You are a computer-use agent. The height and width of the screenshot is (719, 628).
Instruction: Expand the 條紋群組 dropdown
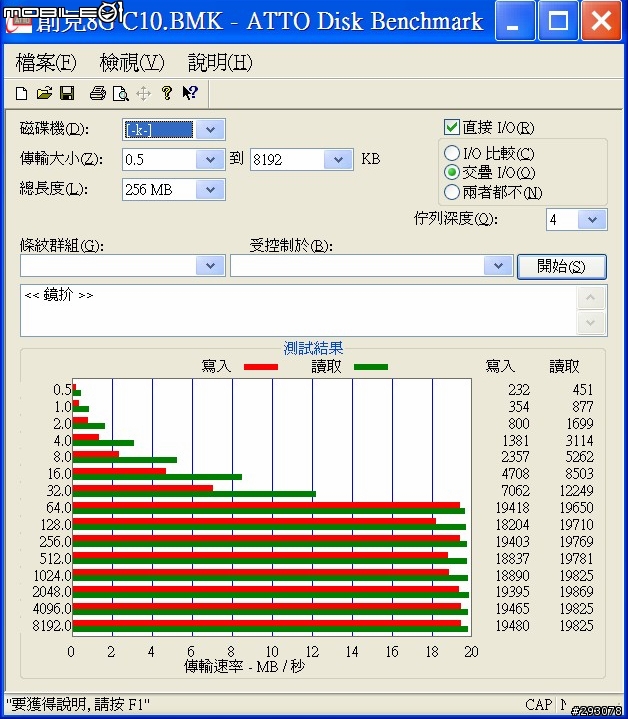(210, 265)
